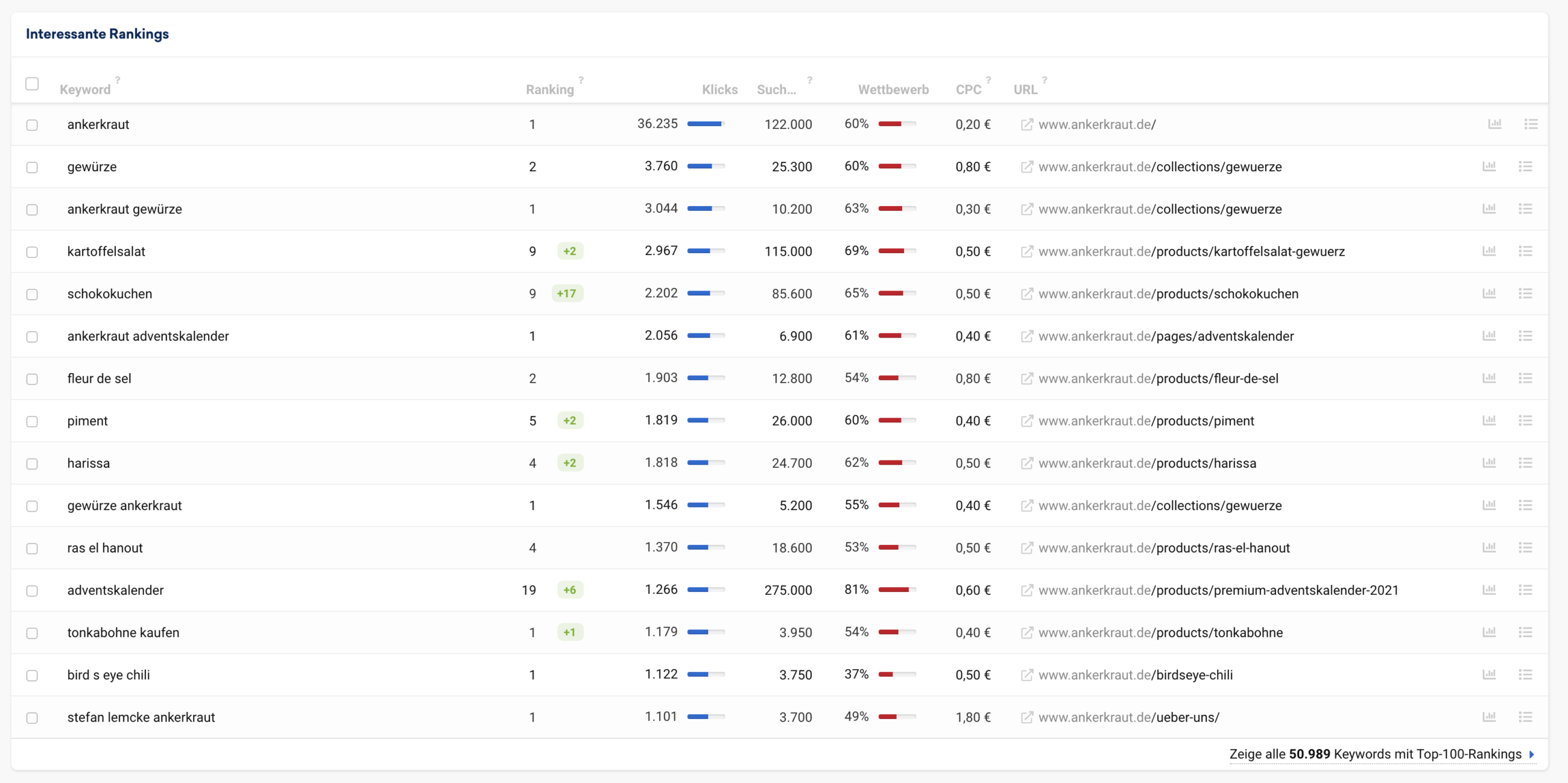Click the Klicks value 36.235
Screen dimensions: 1568x783
657,124
